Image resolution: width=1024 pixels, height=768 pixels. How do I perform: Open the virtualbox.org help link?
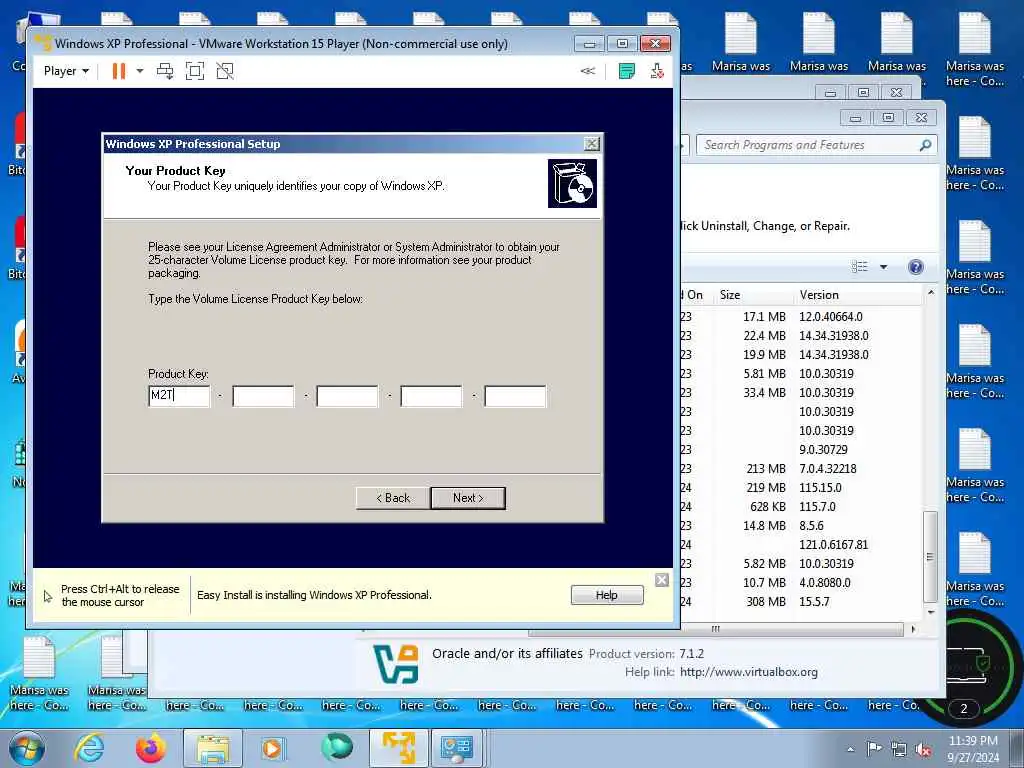(748, 672)
